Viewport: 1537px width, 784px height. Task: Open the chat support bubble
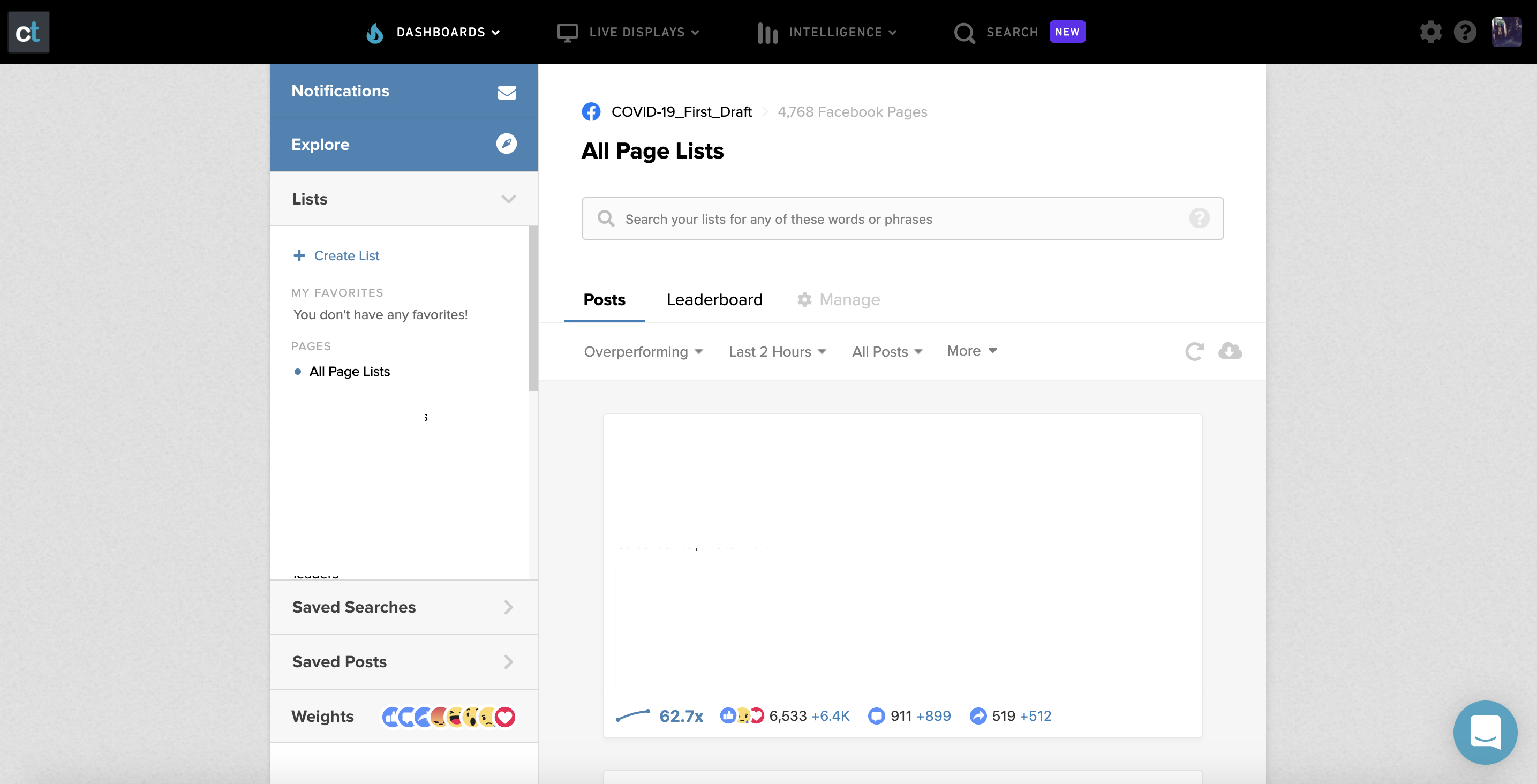(x=1485, y=732)
